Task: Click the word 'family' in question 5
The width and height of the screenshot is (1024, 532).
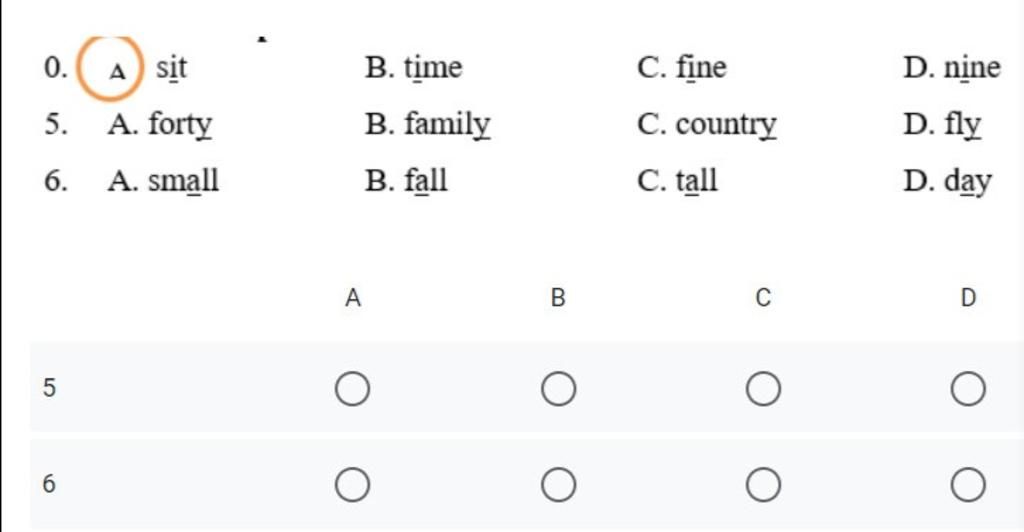Action: tap(447, 125)
